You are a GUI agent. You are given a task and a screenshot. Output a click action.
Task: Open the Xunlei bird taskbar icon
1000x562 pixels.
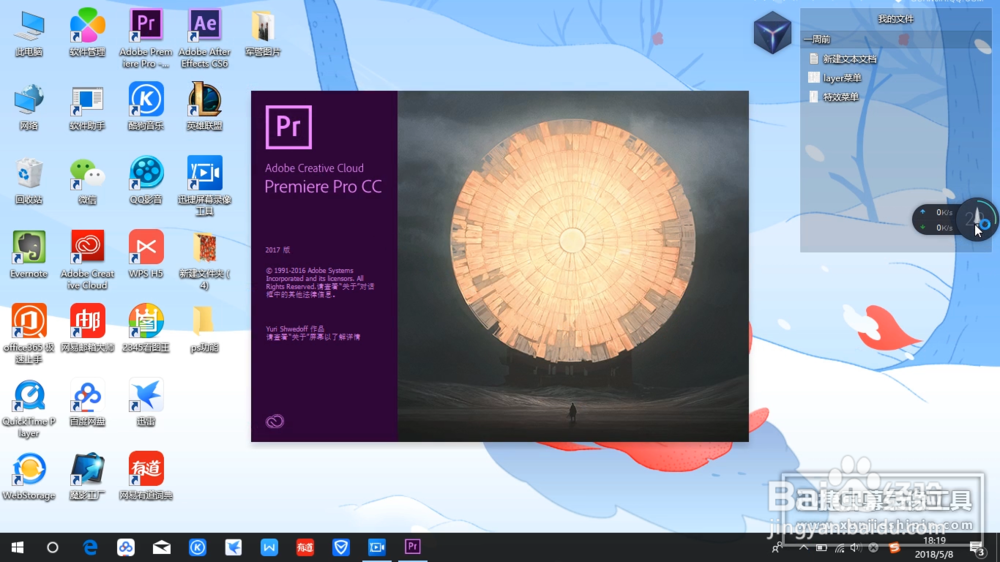tap(233, 547)
